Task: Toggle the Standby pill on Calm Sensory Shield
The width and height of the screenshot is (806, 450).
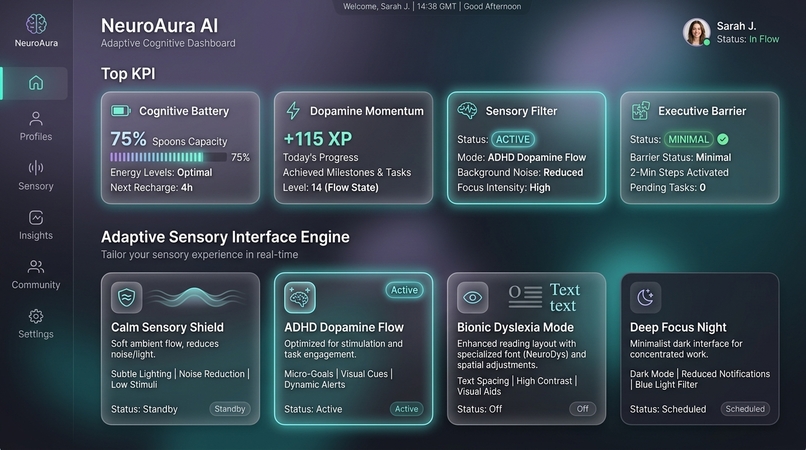Action: click(x=230, y=409)
